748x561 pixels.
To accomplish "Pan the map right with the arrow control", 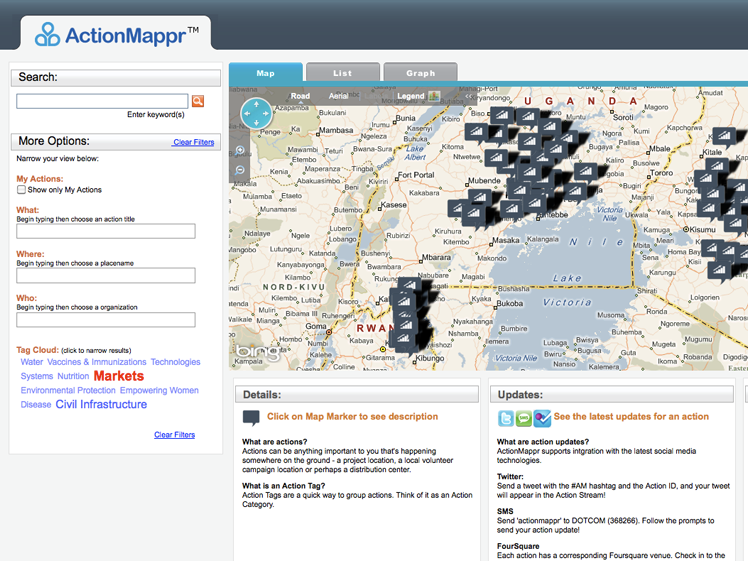I will point(266,114).
